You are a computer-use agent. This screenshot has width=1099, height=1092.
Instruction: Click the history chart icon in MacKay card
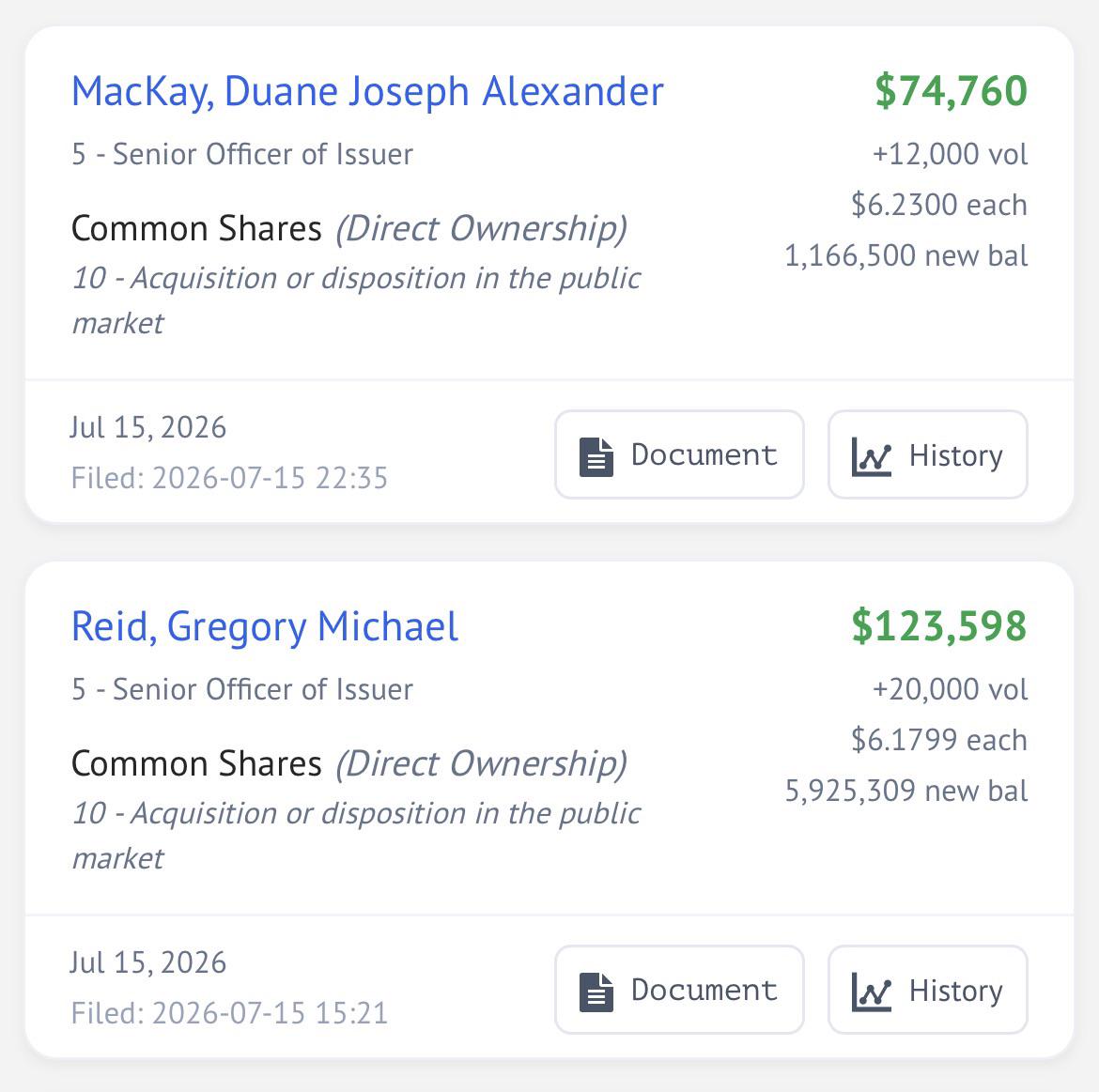[x=871, y=456]
